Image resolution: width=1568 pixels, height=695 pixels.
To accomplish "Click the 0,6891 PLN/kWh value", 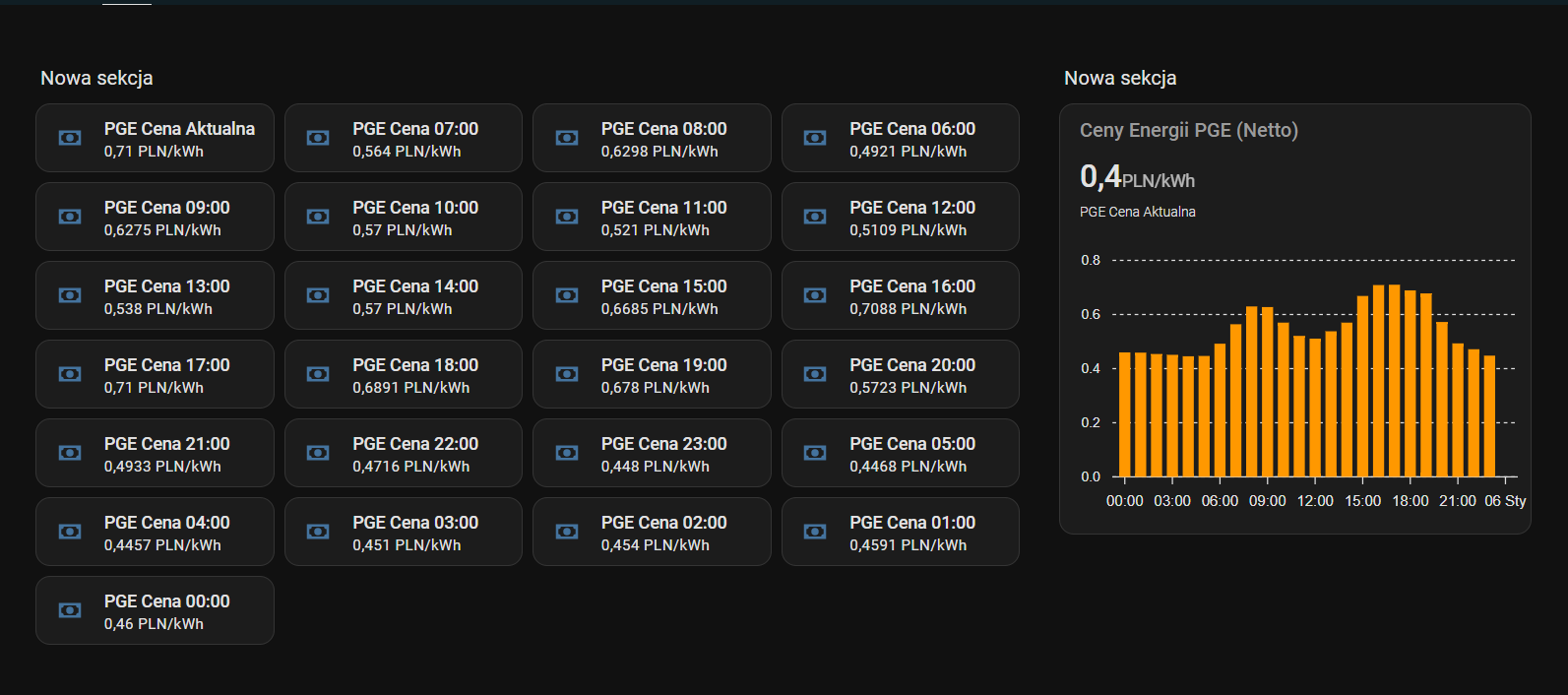I will (411, 388).
